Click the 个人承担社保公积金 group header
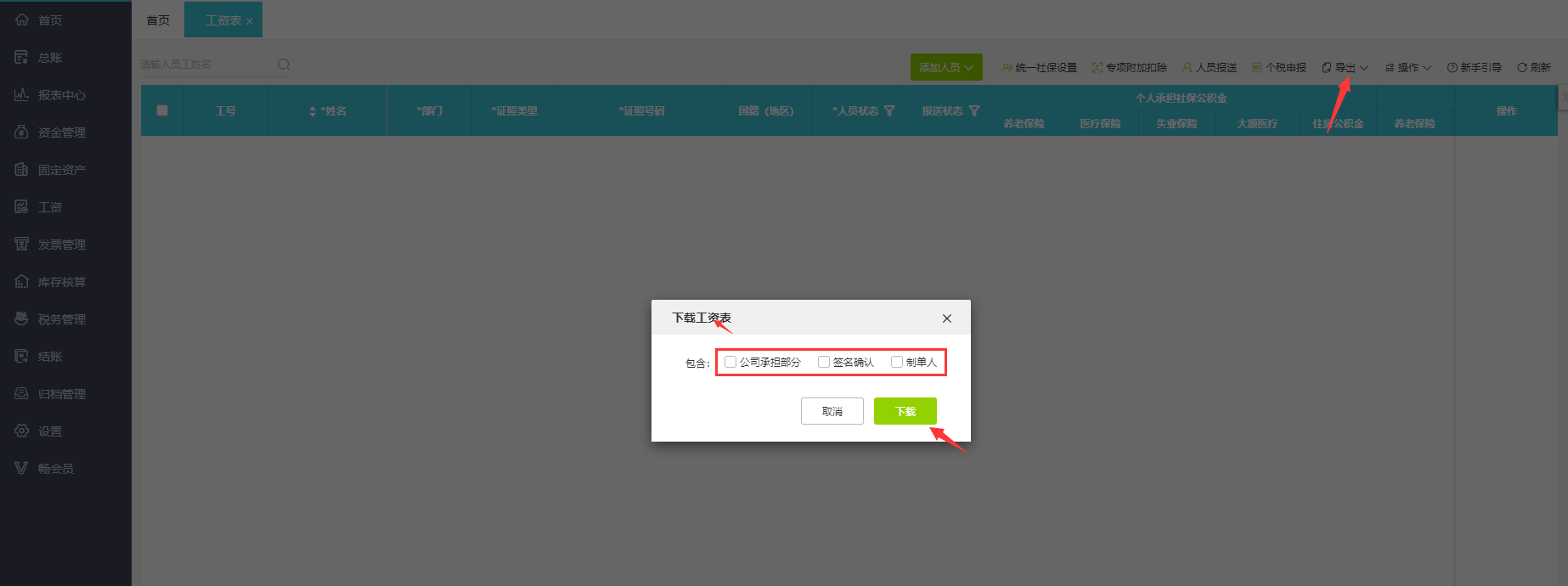The width and height of the screenshot is (1568, 586). coord(1181,99)
